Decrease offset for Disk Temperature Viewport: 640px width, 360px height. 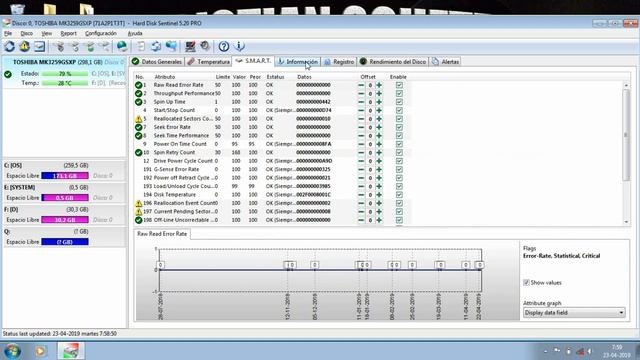point(361,195)
